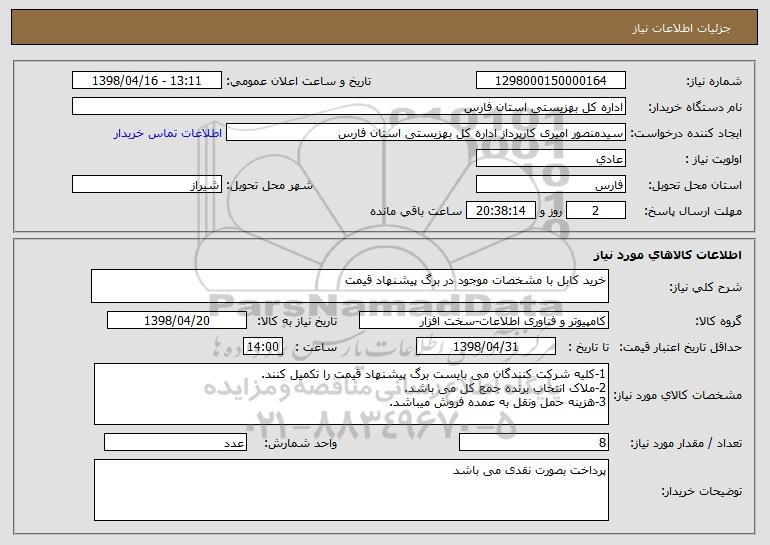Click the label تاریخ نیاز به کالا
This screenshot has width=770, height=545.
point(297,321)
